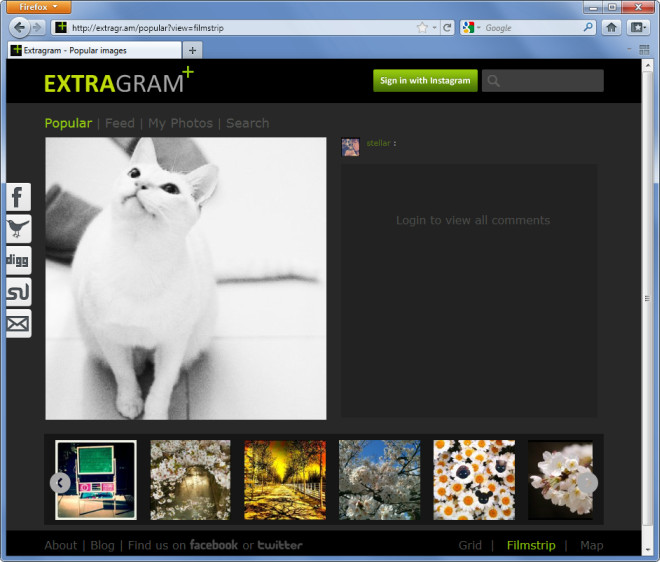Share on Facebook from the sidebar
This screenshot has width=660, height=562.
pos(18,197)
